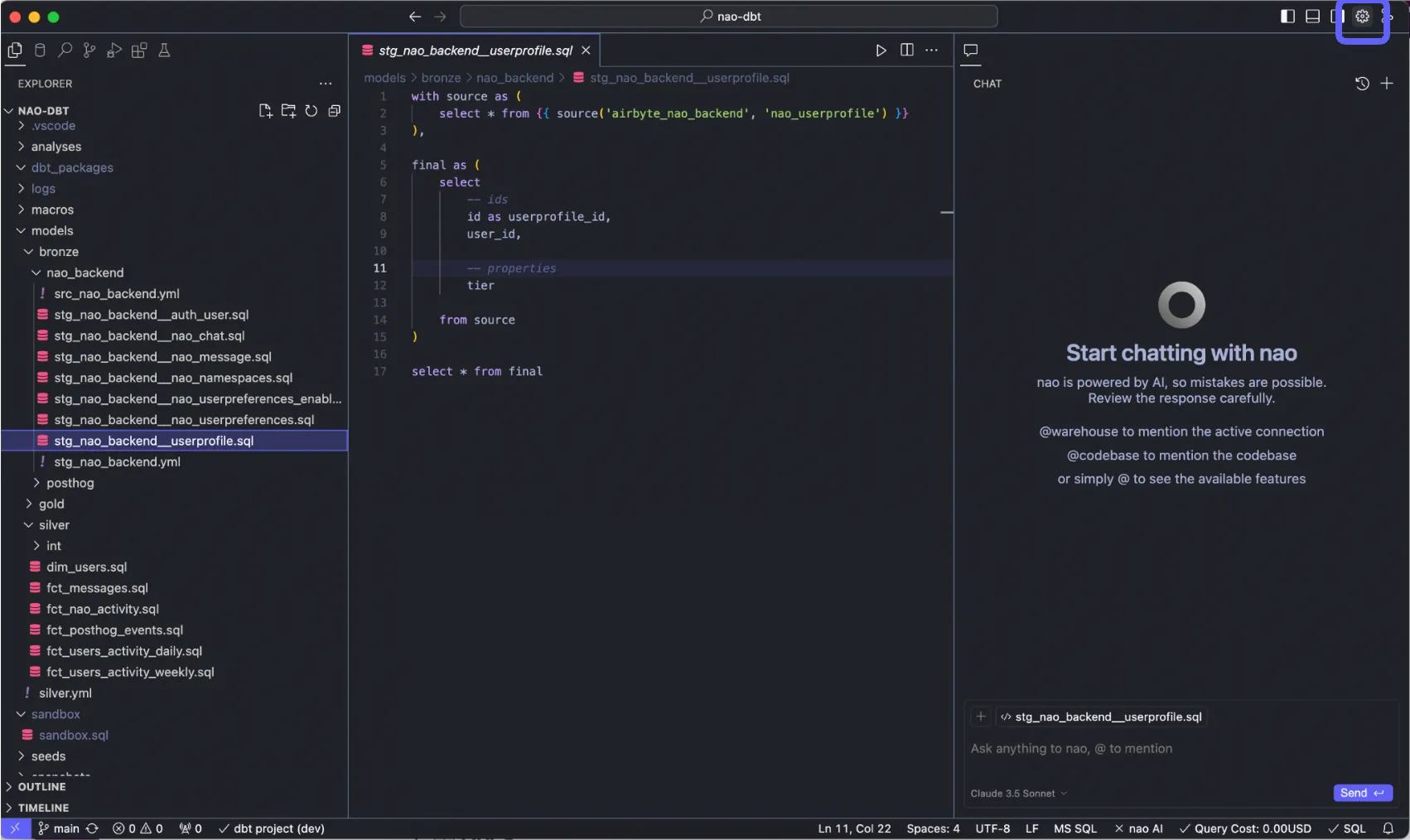Open the Testing beaker icon
Viewport: 1410px width, 840px height.
pyautogui.click(x=164, y=51)
